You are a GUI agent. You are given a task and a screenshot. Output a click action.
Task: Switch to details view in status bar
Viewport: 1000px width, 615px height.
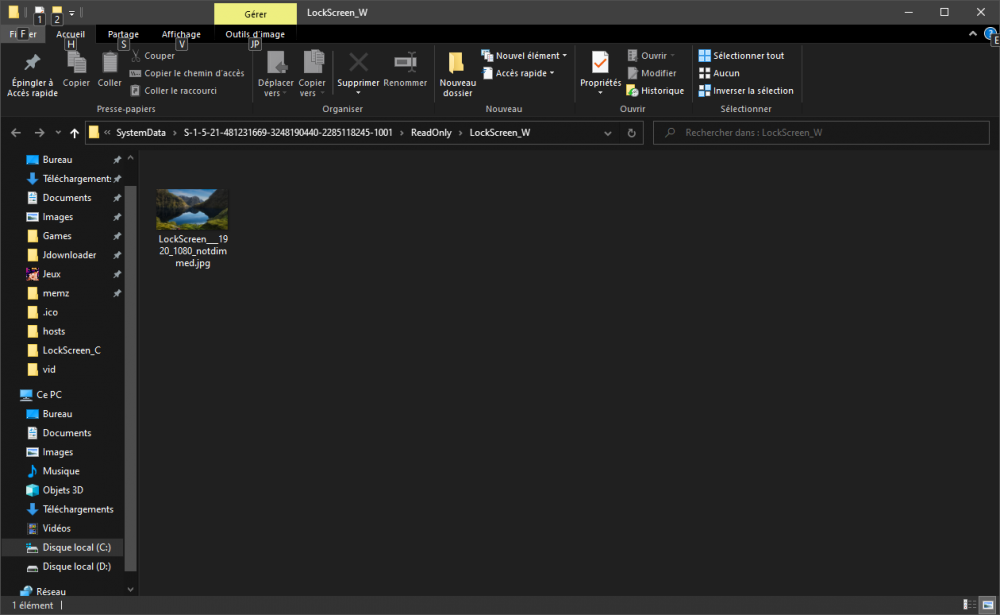[969, 605]
